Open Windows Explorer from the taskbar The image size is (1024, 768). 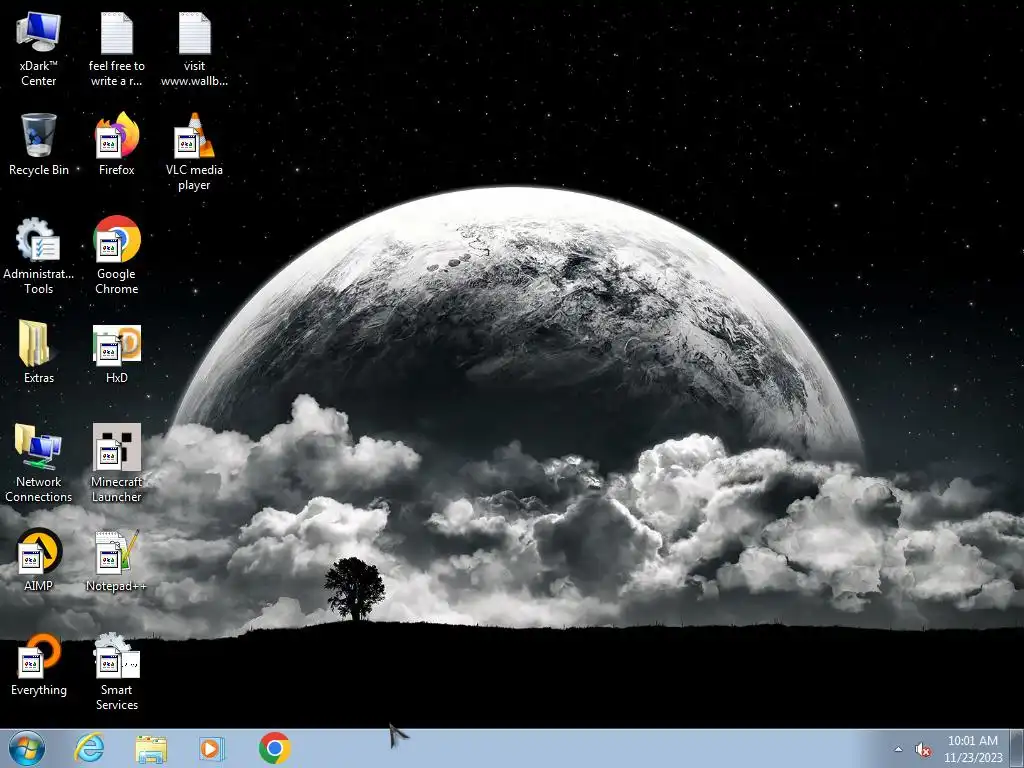pyautogui.click(x=151, y=749)
